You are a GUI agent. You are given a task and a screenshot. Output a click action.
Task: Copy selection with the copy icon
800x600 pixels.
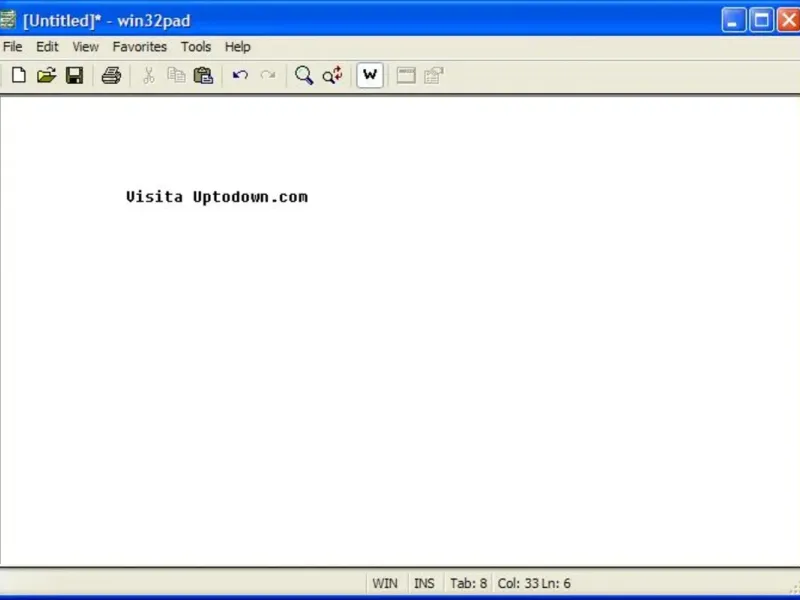pos(176,76)
